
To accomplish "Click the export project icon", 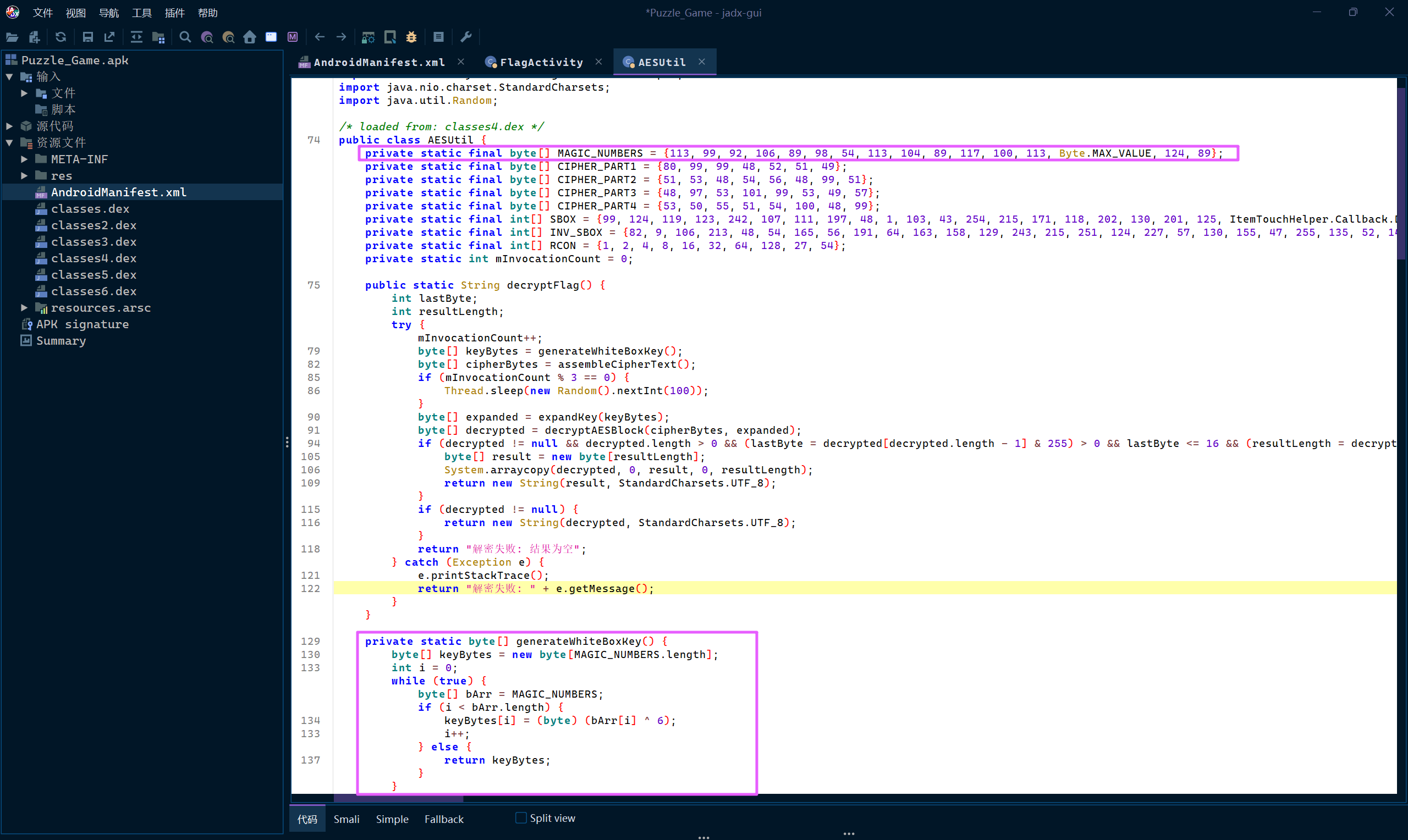I will [x=109, y=37].
